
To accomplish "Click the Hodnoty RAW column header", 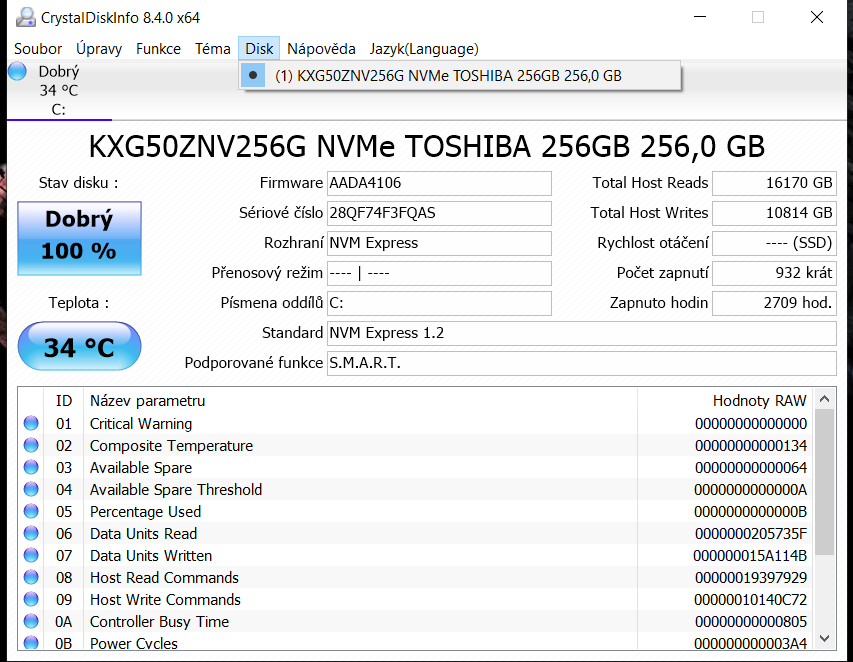I will [725, 401].
